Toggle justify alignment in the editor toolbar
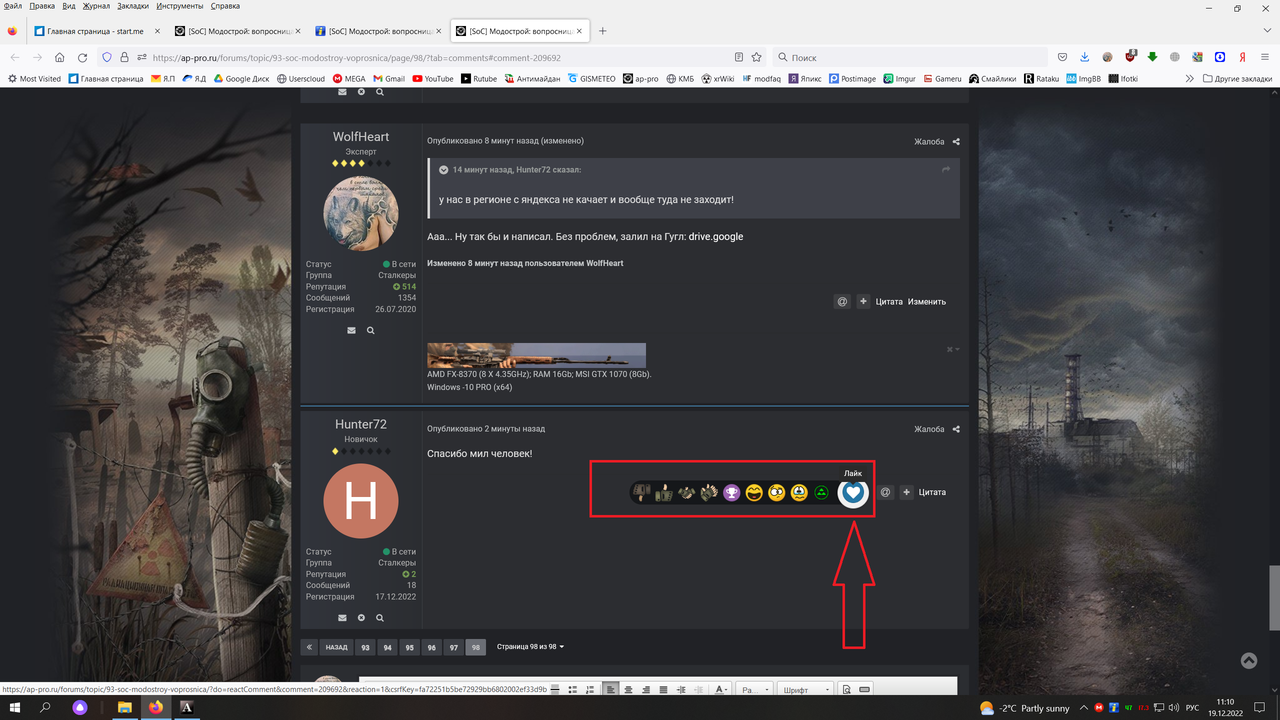This screenshot has height=720, width=1280. point(663,689)
